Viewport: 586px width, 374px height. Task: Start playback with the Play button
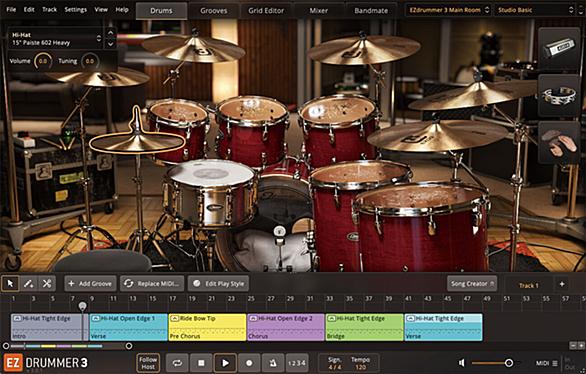[225, 363]
